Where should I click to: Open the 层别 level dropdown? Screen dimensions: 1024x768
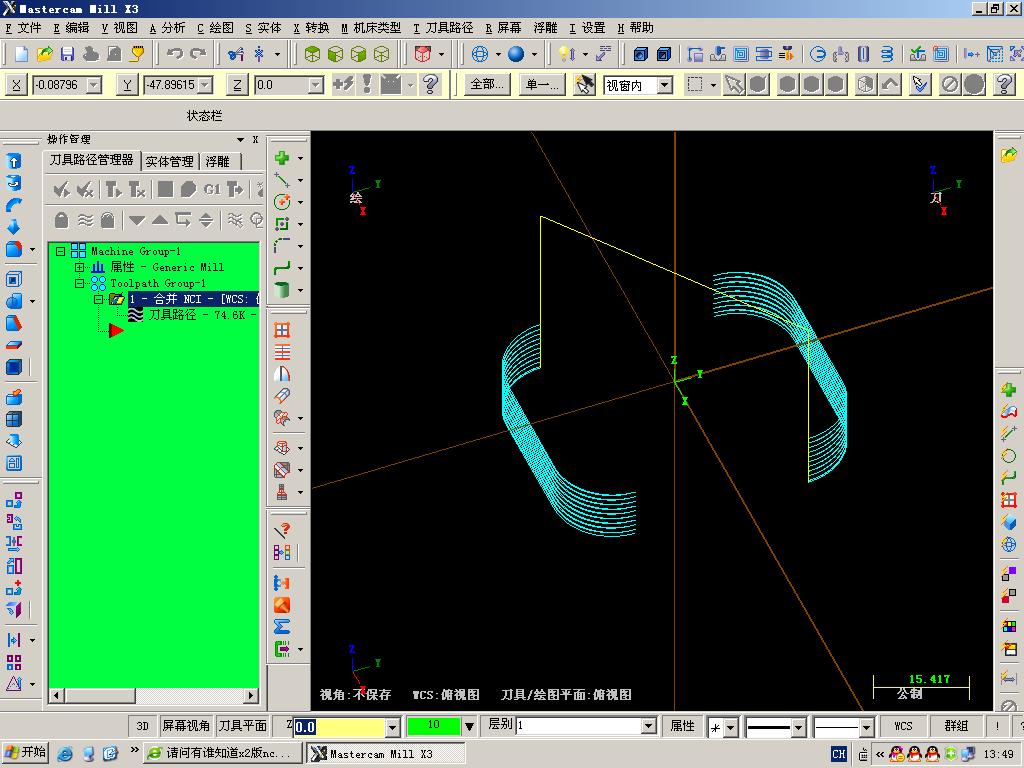(648, 726)
